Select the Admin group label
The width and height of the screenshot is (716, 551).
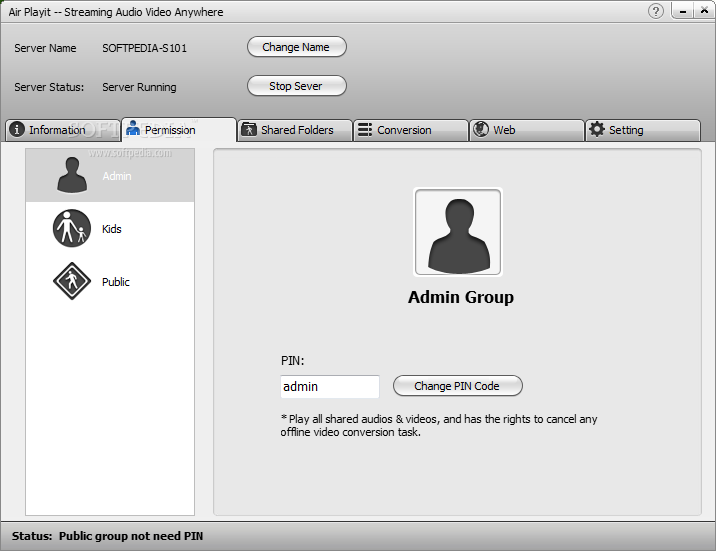117,176
